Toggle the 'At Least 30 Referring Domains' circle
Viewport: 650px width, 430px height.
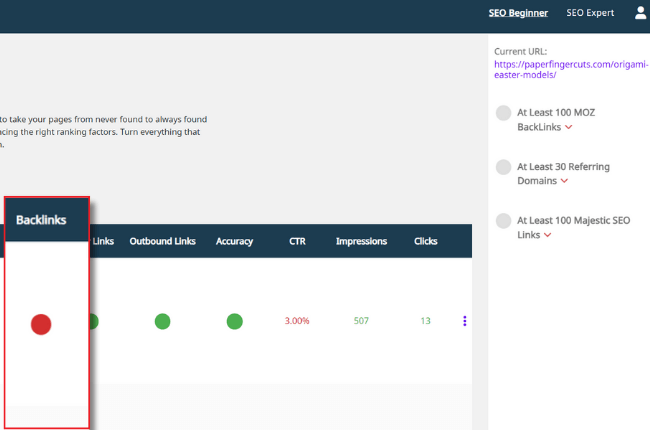tap(503, 166)
